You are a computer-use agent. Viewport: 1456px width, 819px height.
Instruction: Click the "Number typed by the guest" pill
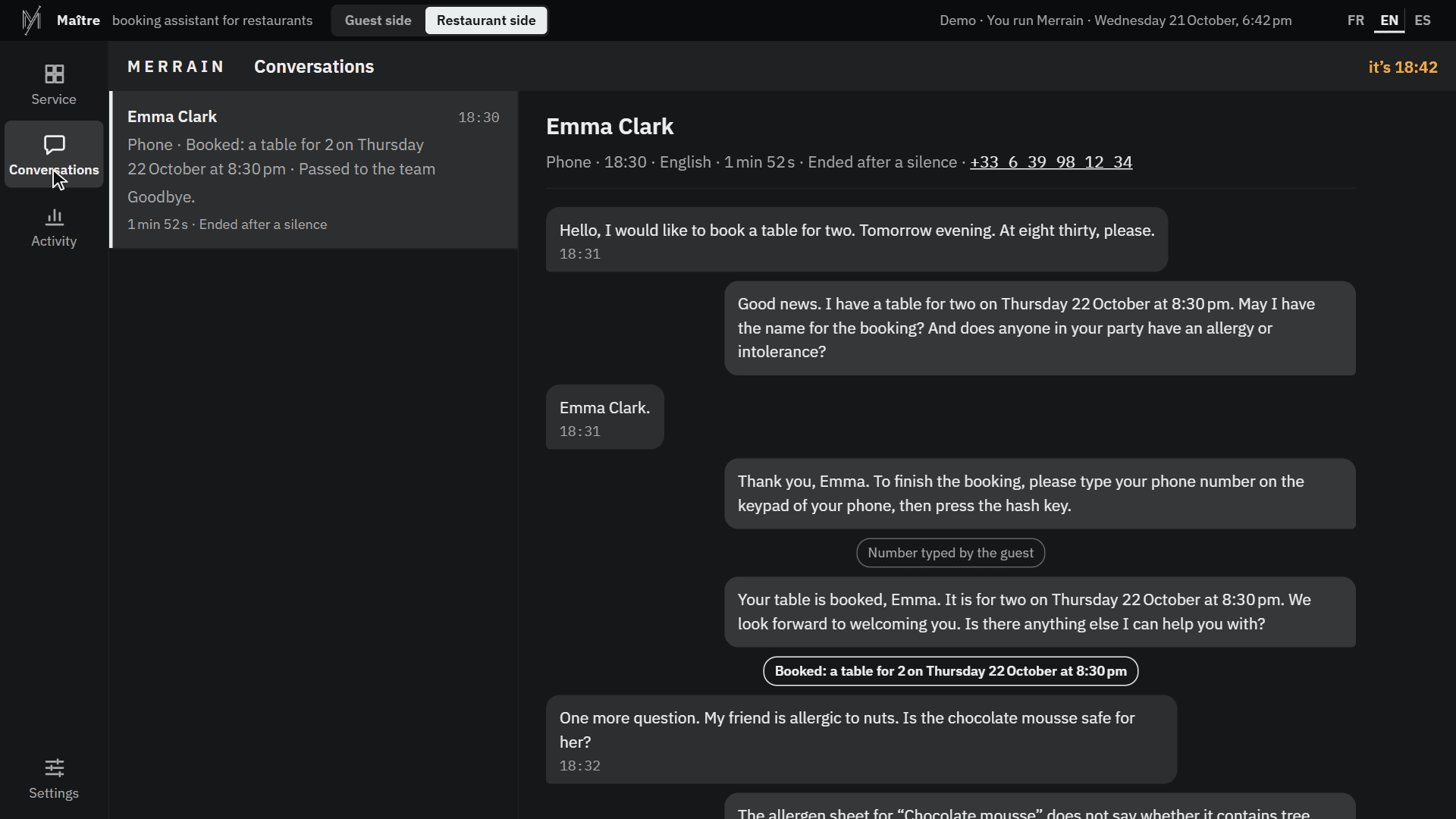(x=950, y=553)
